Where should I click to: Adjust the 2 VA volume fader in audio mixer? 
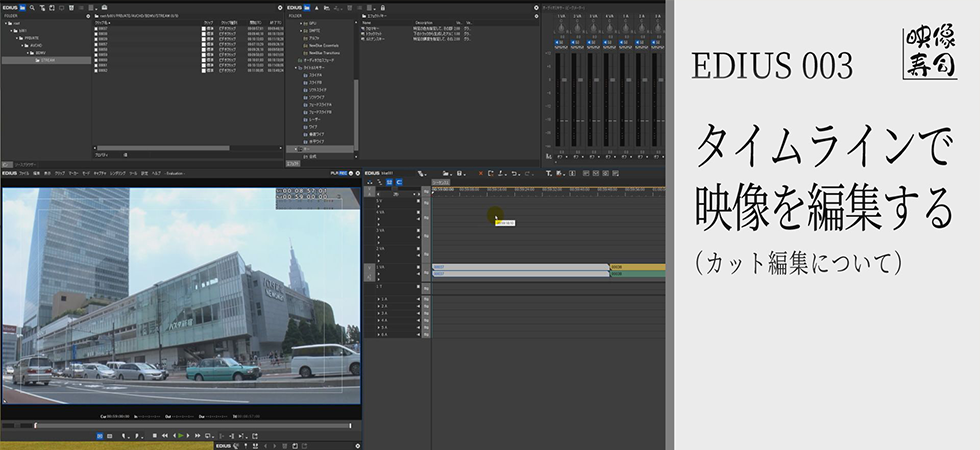580,80
